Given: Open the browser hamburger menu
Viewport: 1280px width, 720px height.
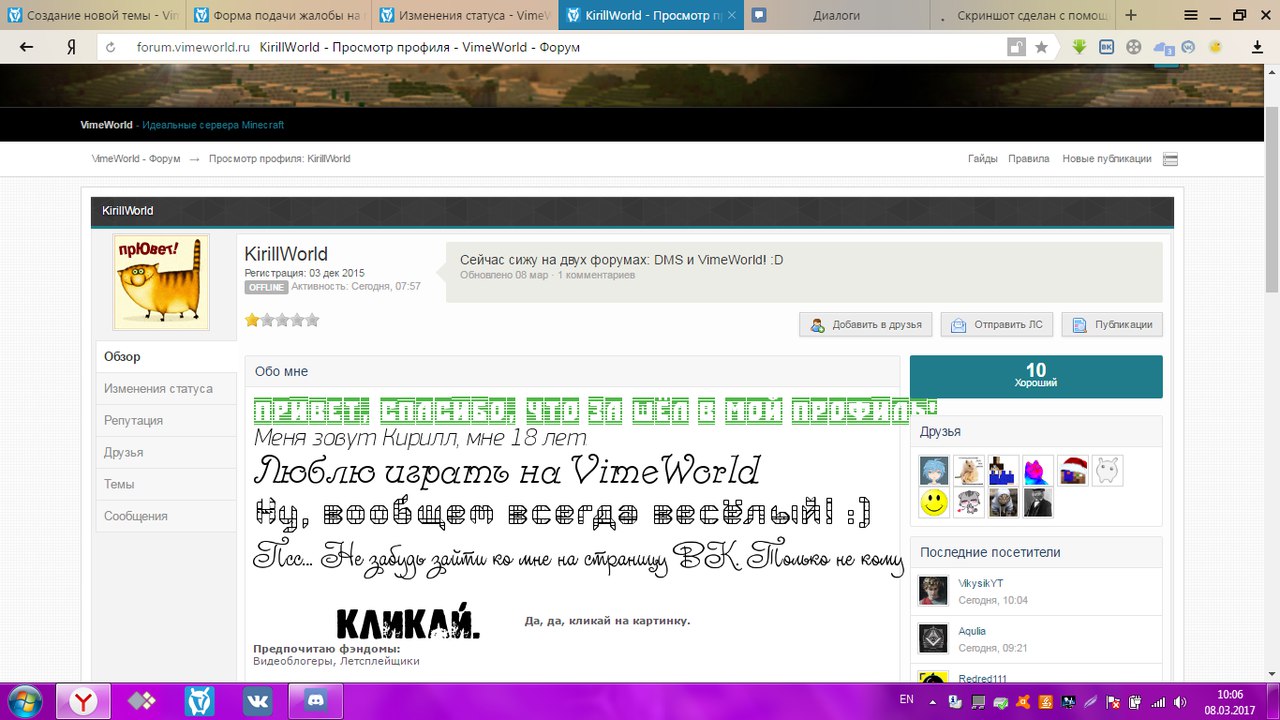Looking at the screenshot, I should pyautogui.click(x=1191, y=15).
